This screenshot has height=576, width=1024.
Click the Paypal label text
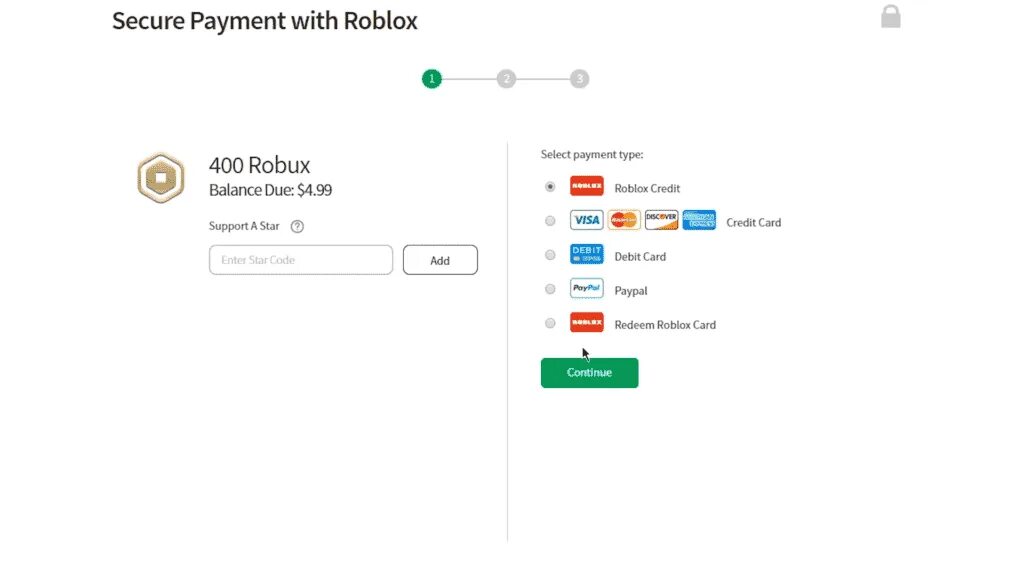point(631,291)
